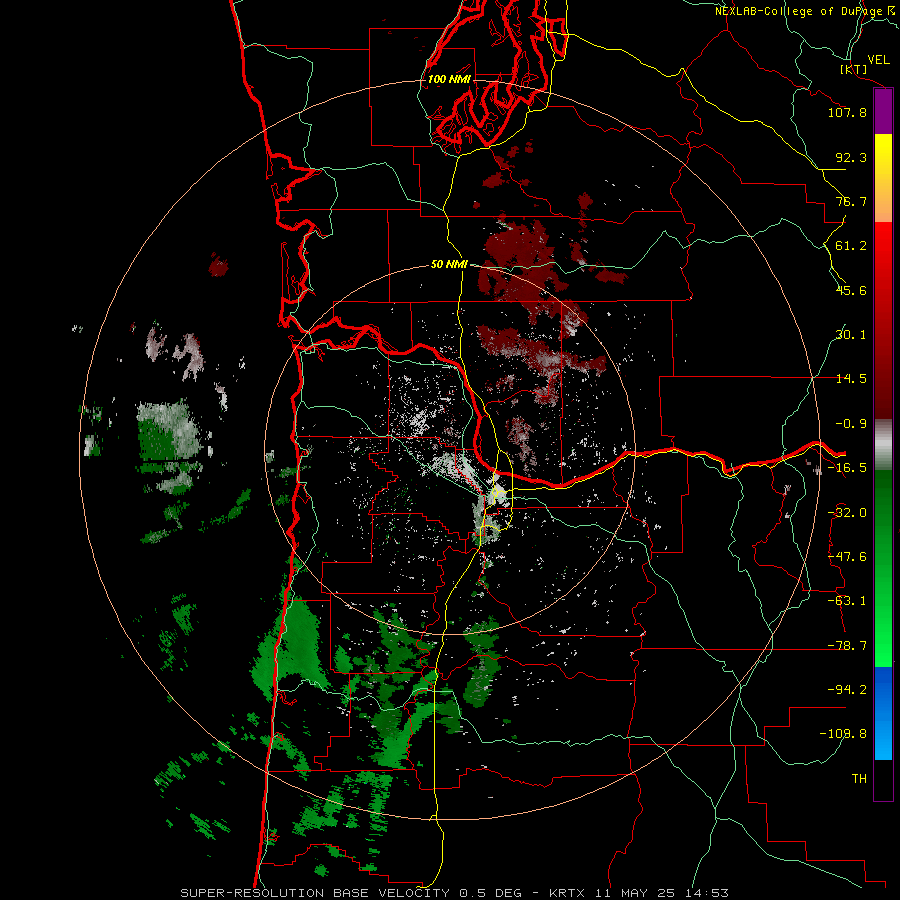Viewport: 900px width, 900px height.
Task: Click the -0.9 legend value
Action: click(851, 424)
